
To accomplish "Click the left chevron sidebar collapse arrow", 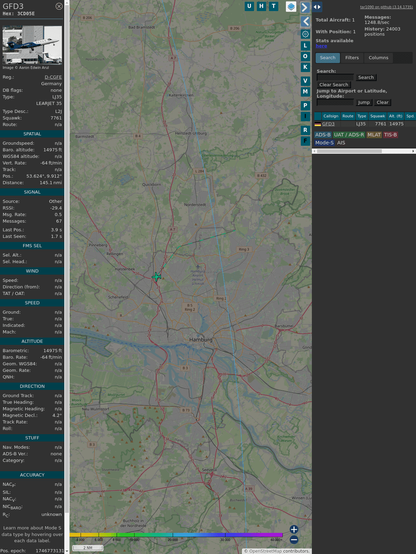I will pos(305,21).
